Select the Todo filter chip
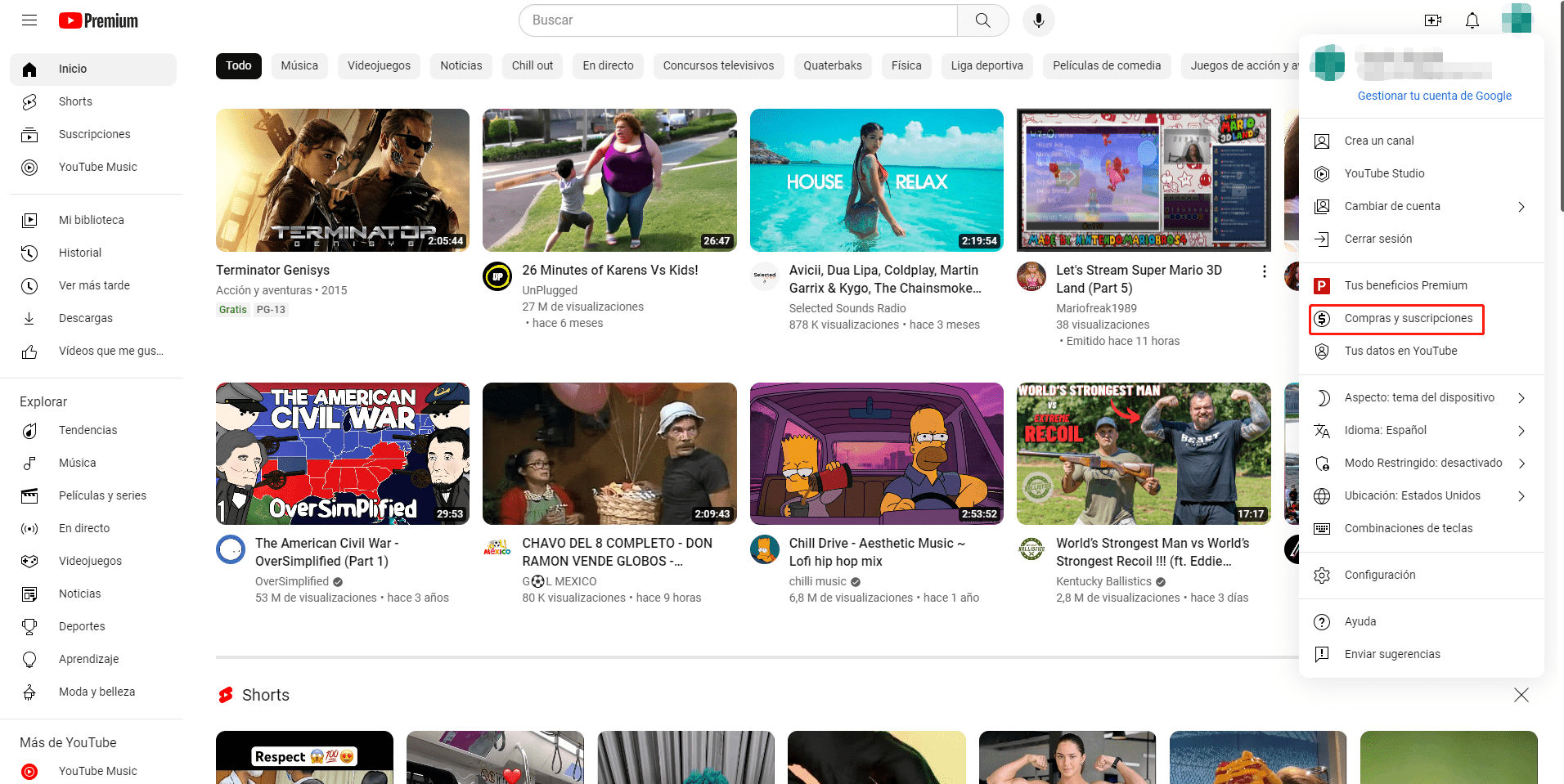The image size is (1564, 784). click(x=239, y=65)
